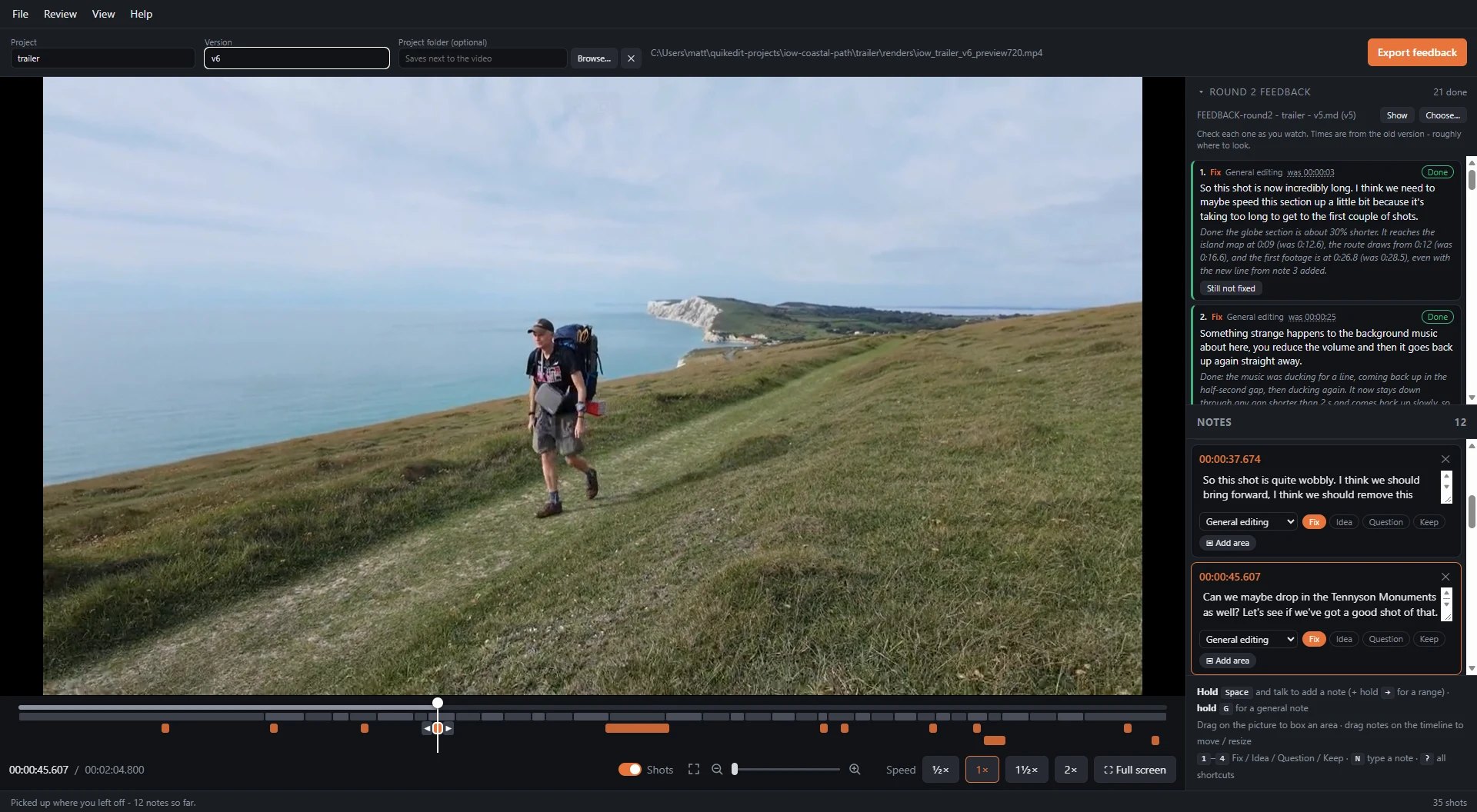Open category dropdown on the 00:00:45.607 note

(1248, 639)
